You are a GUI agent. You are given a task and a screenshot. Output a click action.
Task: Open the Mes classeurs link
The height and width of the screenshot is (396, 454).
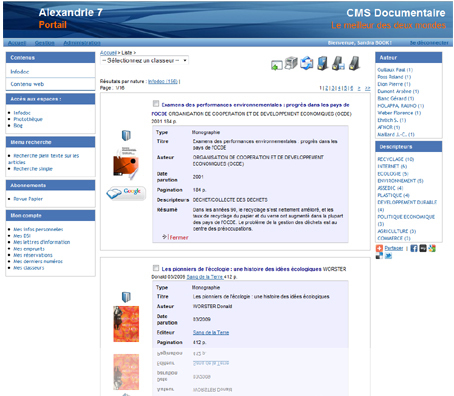point(28,268)
